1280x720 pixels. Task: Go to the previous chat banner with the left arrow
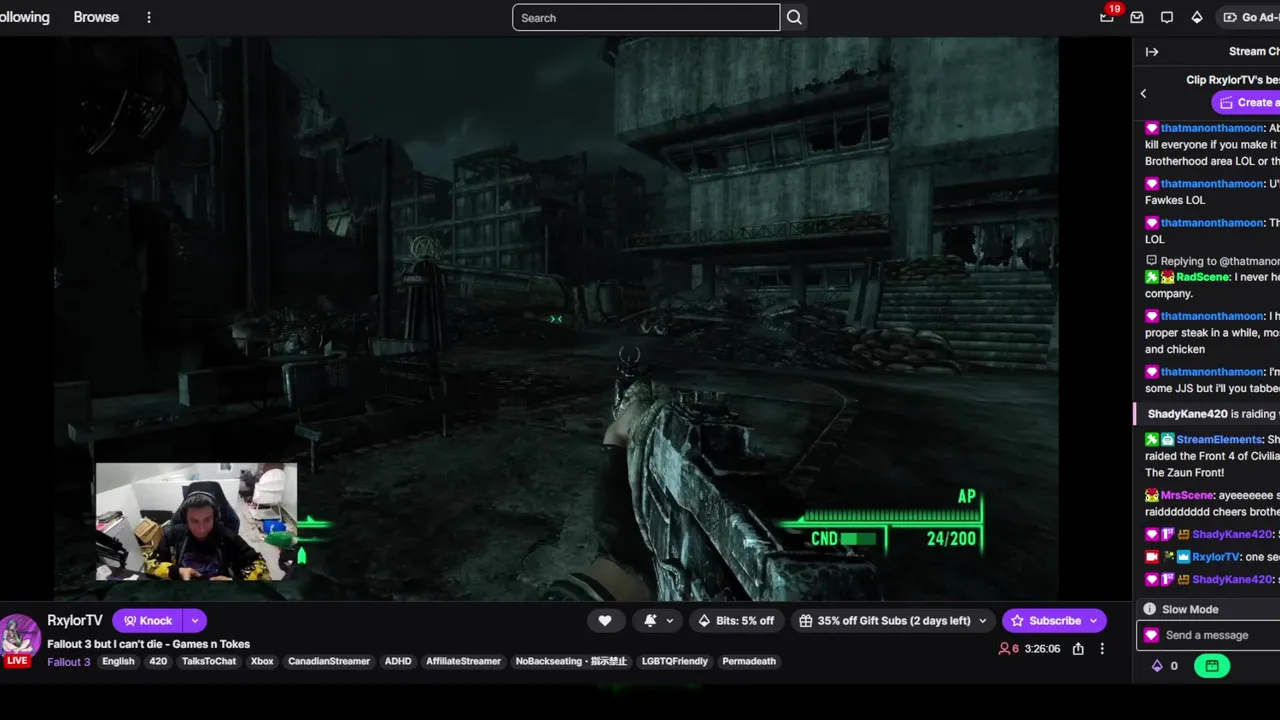[x=1144, y=94]
